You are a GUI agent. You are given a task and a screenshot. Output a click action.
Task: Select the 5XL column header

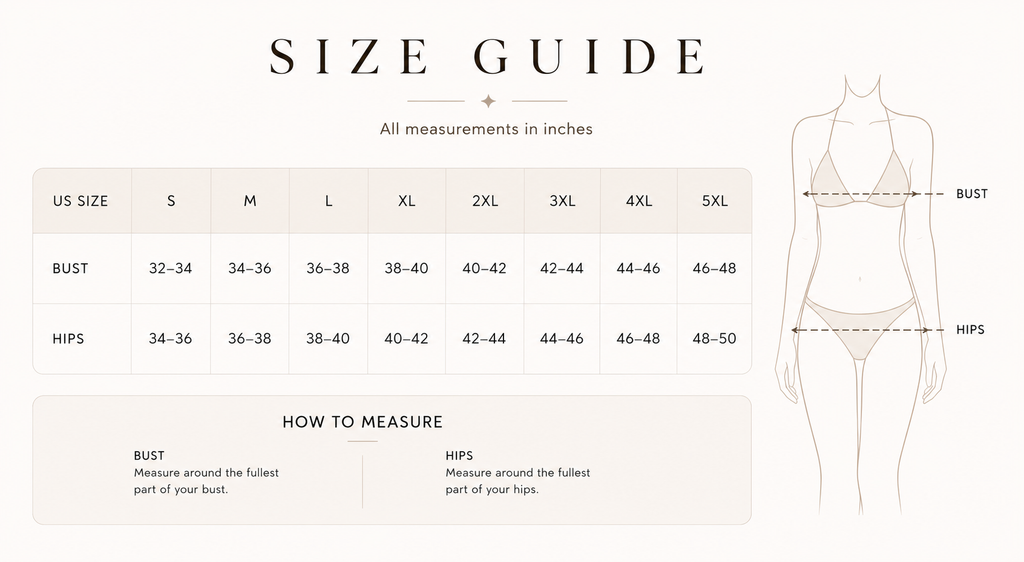tap(714, 201)
